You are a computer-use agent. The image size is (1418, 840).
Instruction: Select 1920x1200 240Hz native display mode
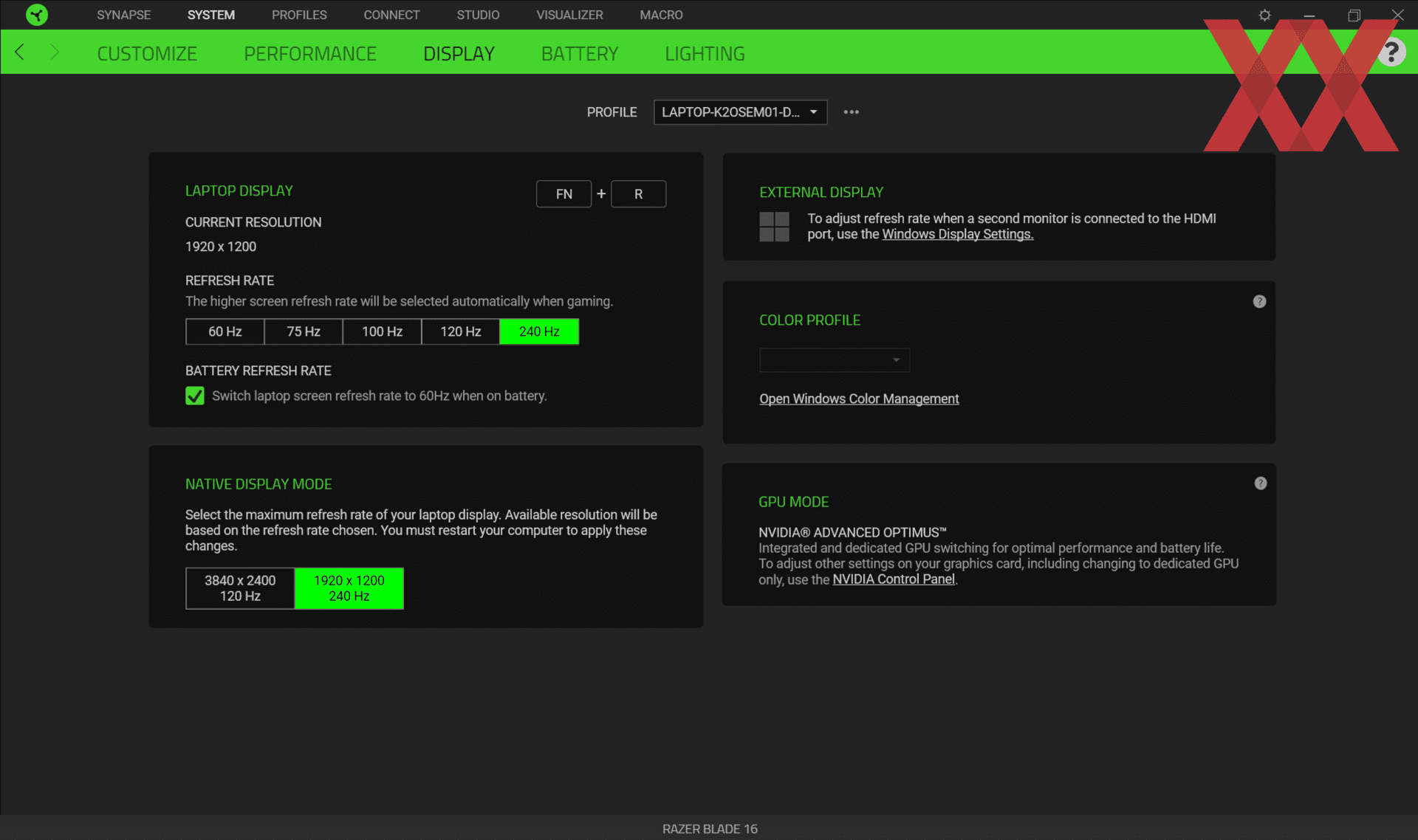(349, 587)
